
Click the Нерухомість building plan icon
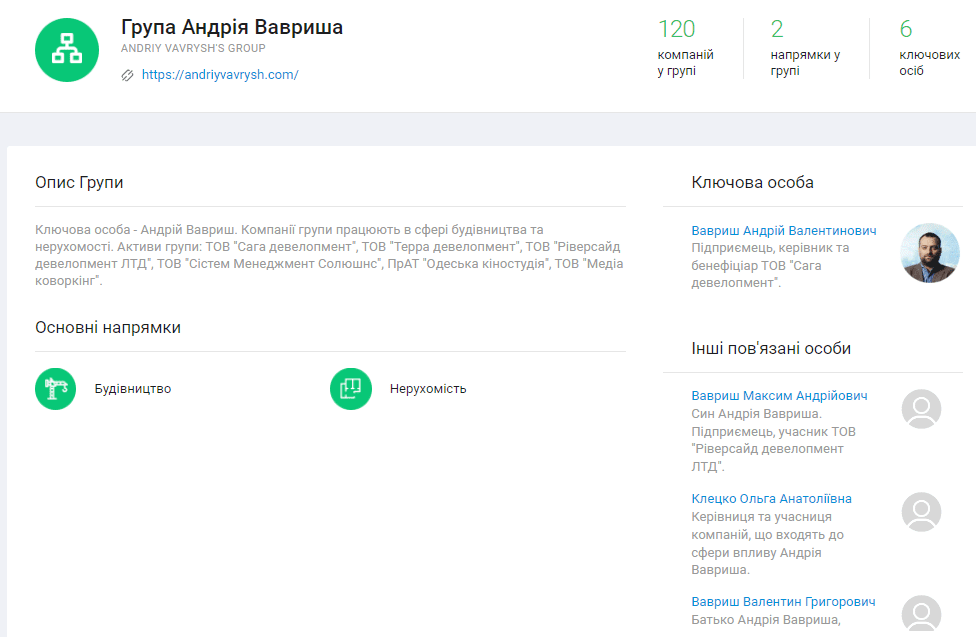(351, 389)
